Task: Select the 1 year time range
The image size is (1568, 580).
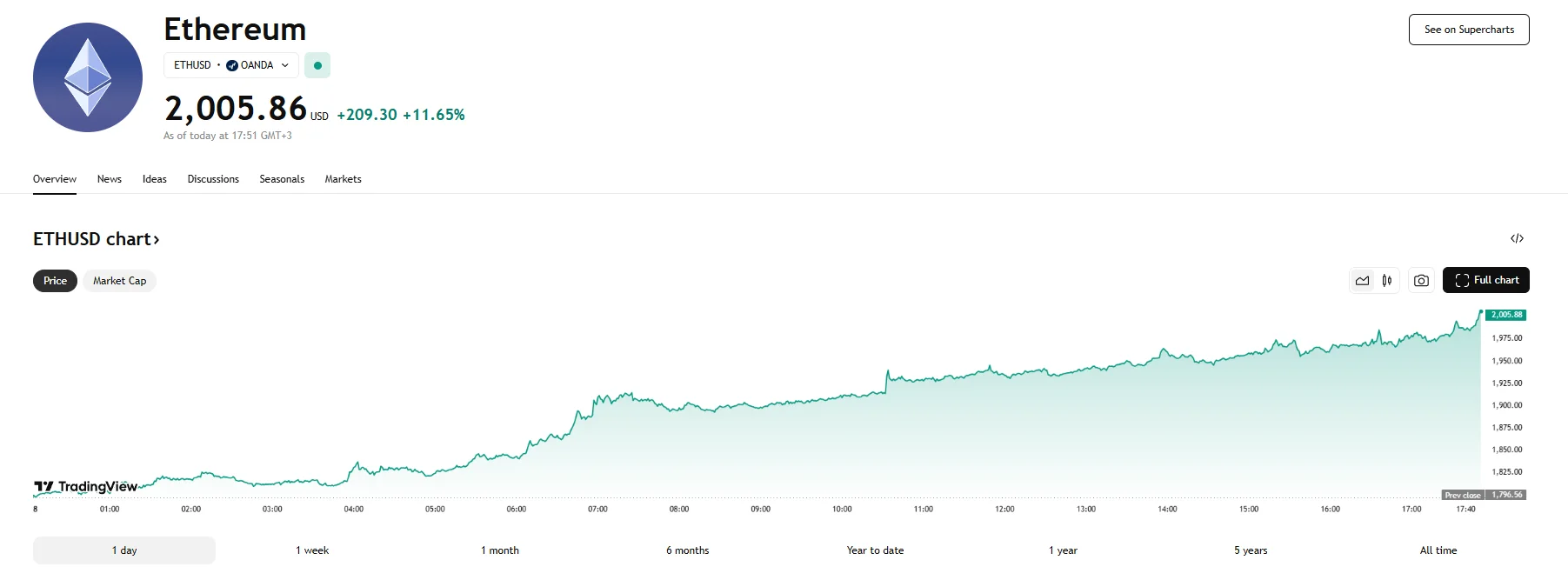Action: coord(1063,550)
